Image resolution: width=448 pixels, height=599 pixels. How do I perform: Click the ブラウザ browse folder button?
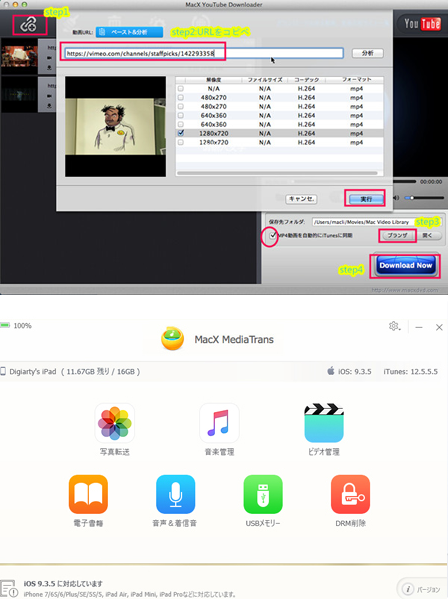pyautogui.click(x=397, y=235)
